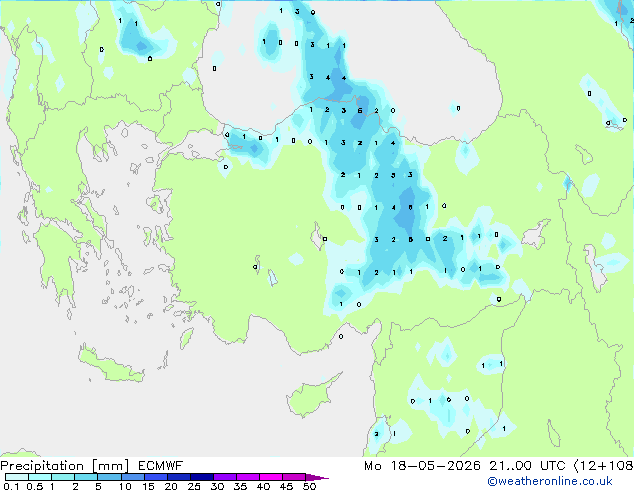Click the 5–10 mm legend swatch
The height and width of the screenshot is (490, 634).
point(109,477)
